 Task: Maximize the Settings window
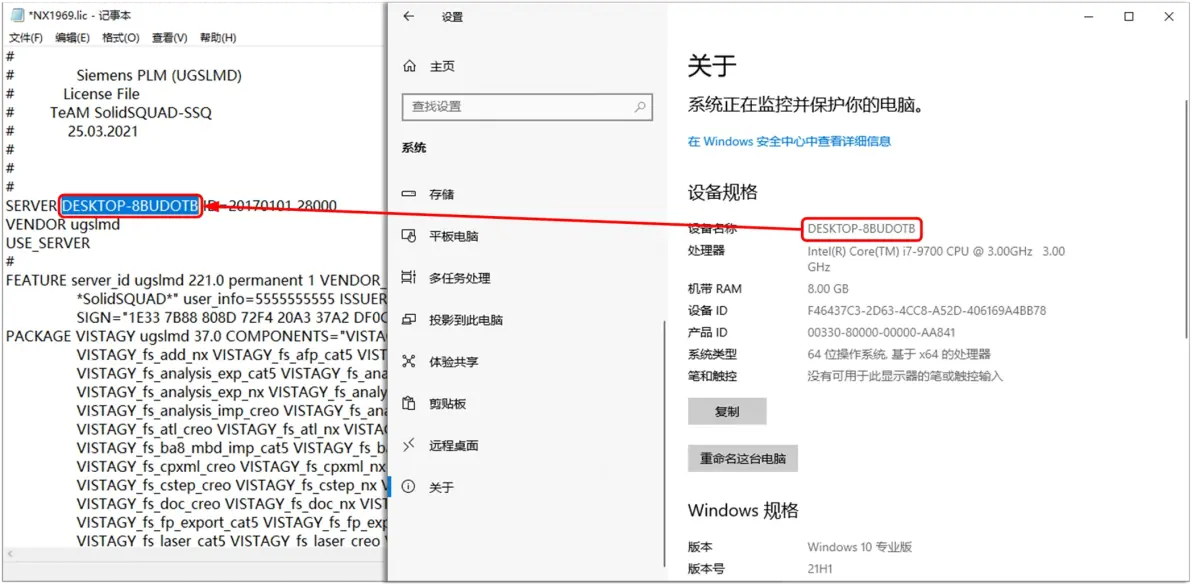coord(1129,17)
